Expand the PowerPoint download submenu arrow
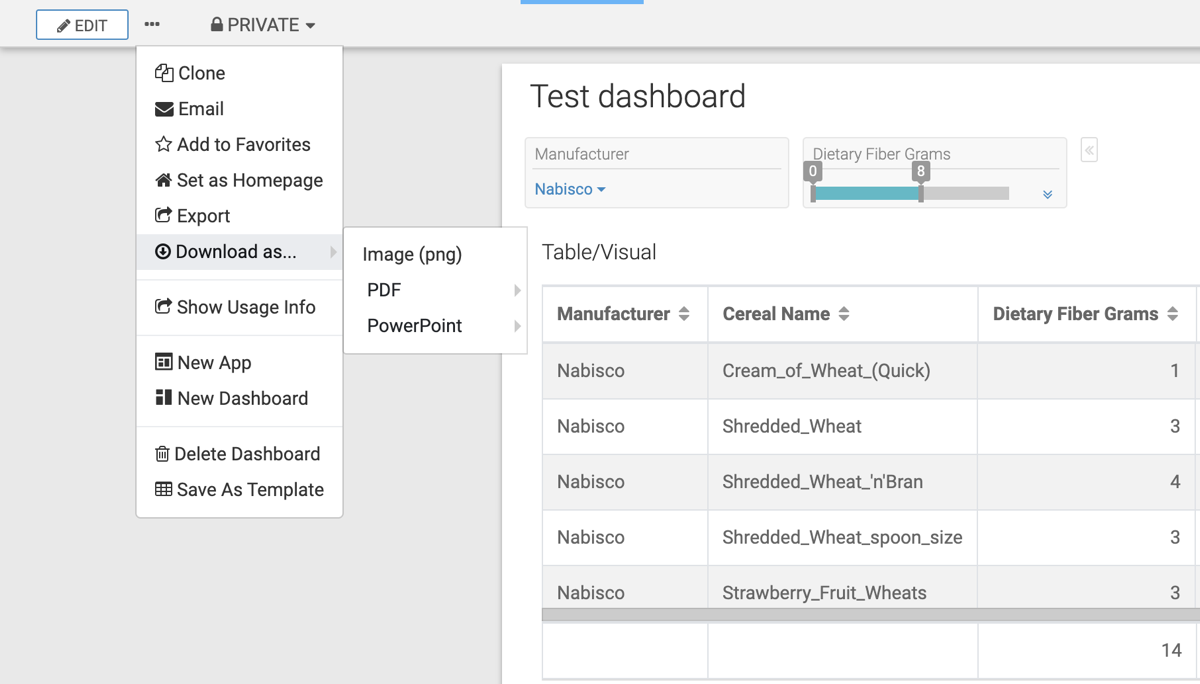The image size is (1200, 684). pyautogui.click(x=517, y=326)
